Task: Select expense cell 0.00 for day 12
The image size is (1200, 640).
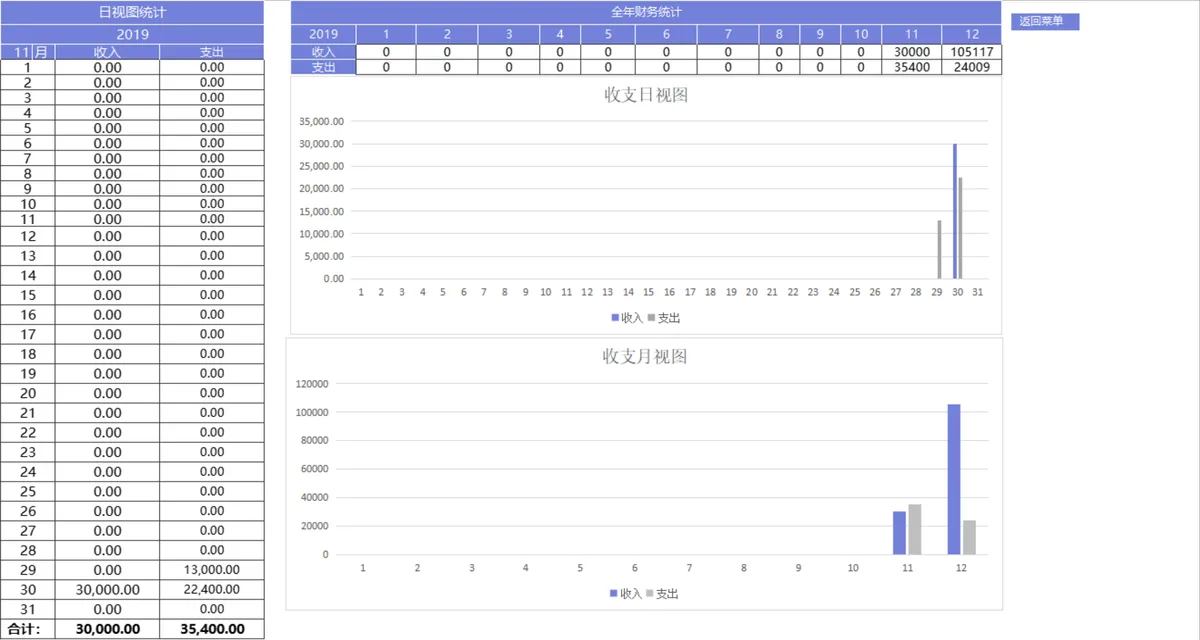Action: click(x=212, y=236)
